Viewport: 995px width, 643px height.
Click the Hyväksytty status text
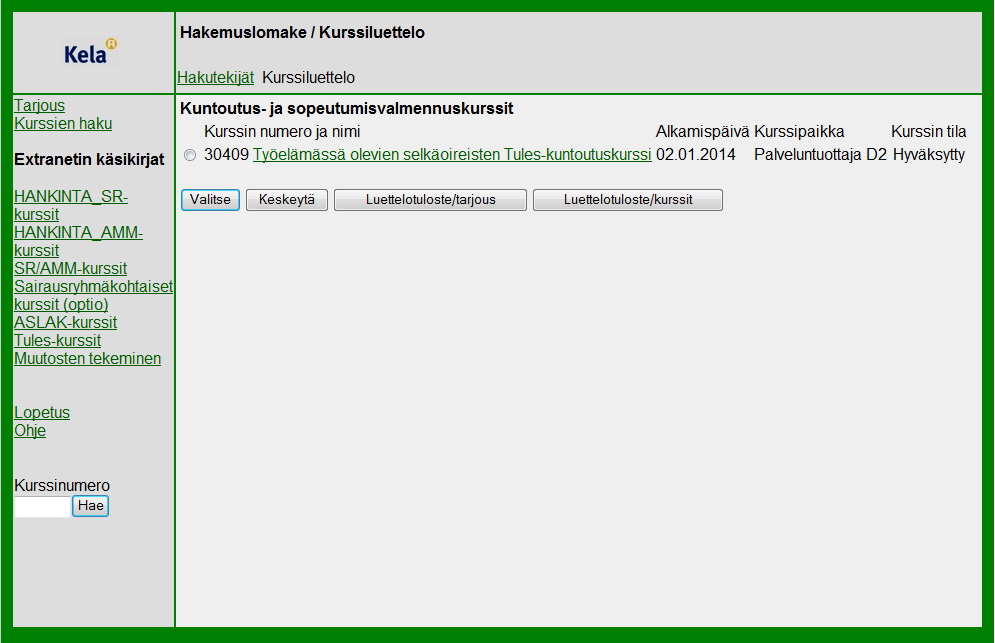tap(928, 154)
